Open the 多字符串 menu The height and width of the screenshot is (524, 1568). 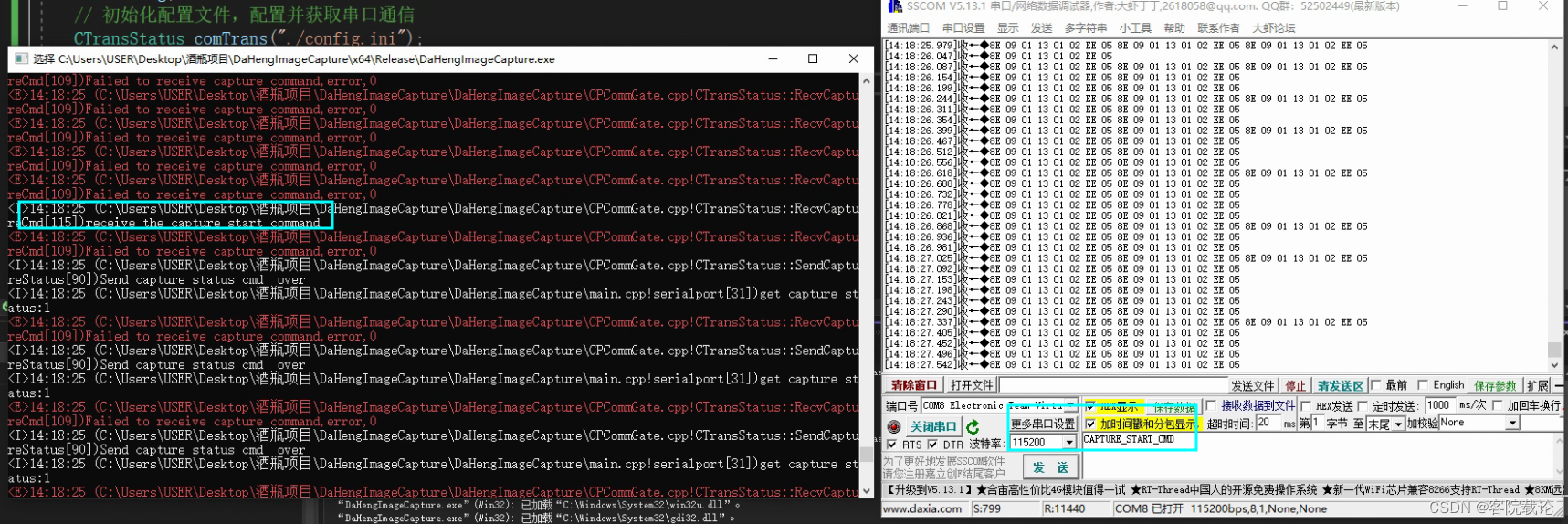tap(1086, 28)
